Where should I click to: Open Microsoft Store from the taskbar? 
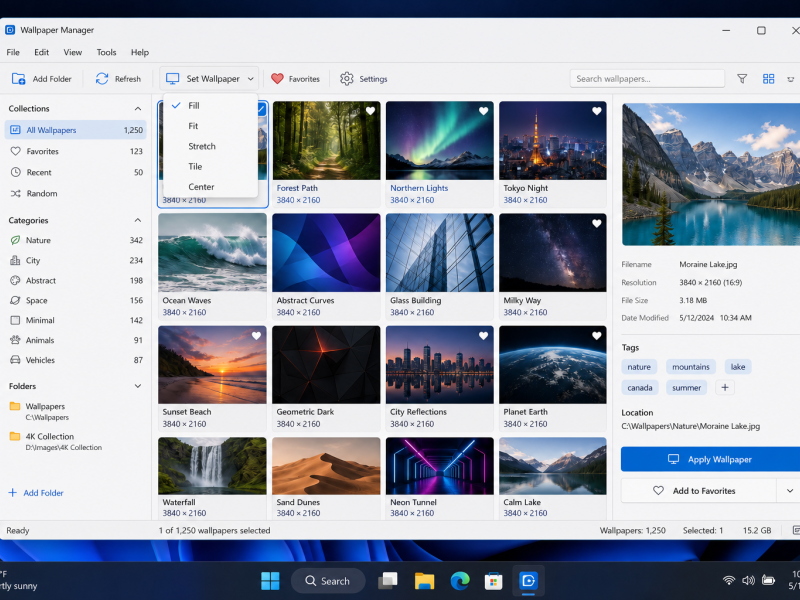[x=493, y=581]
